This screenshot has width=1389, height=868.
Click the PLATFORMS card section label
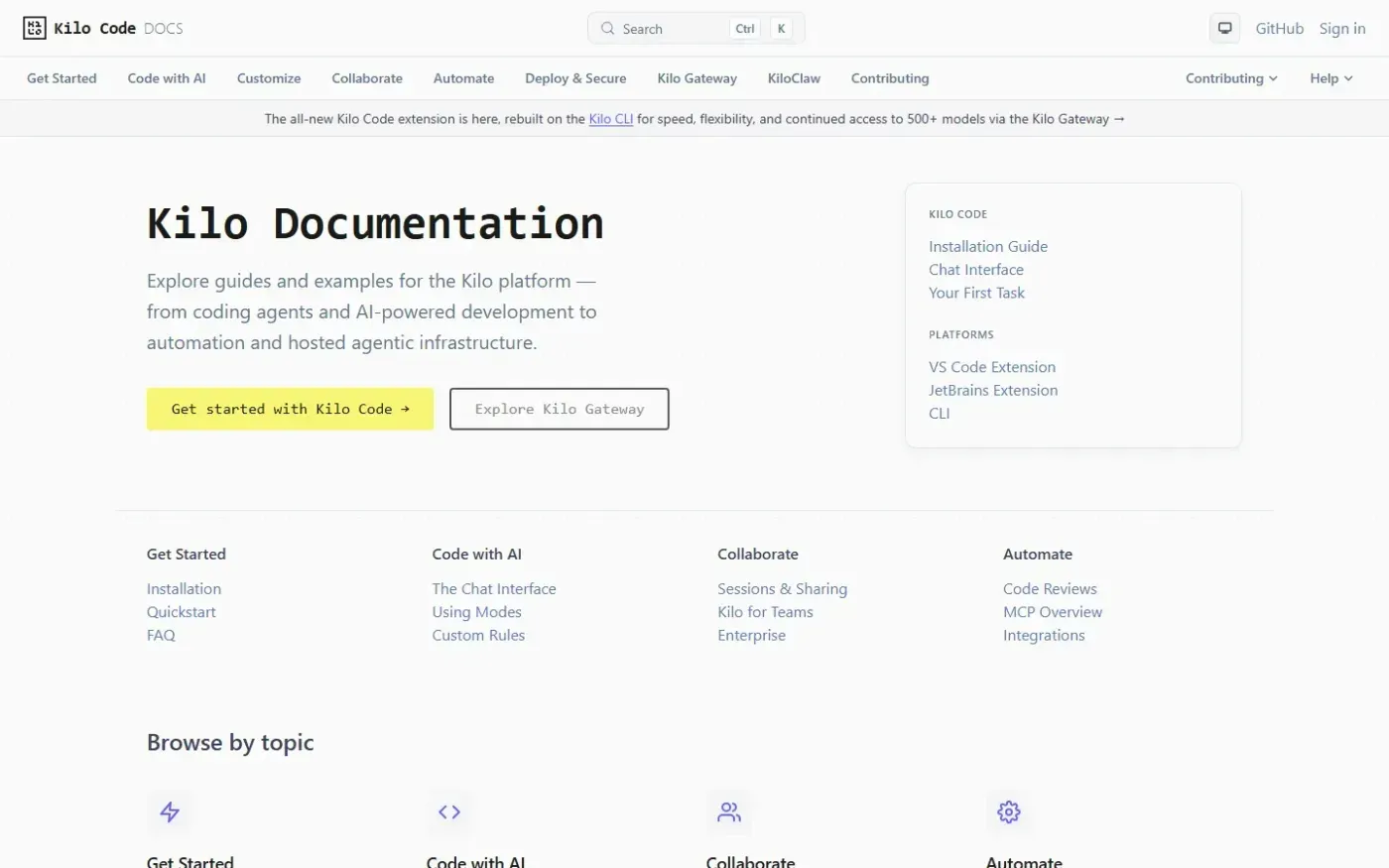pos(961,335)
